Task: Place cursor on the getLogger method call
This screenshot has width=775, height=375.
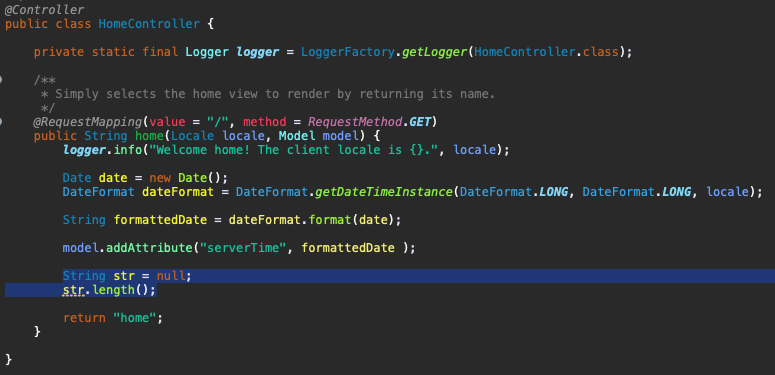Action: click(434, 51)
